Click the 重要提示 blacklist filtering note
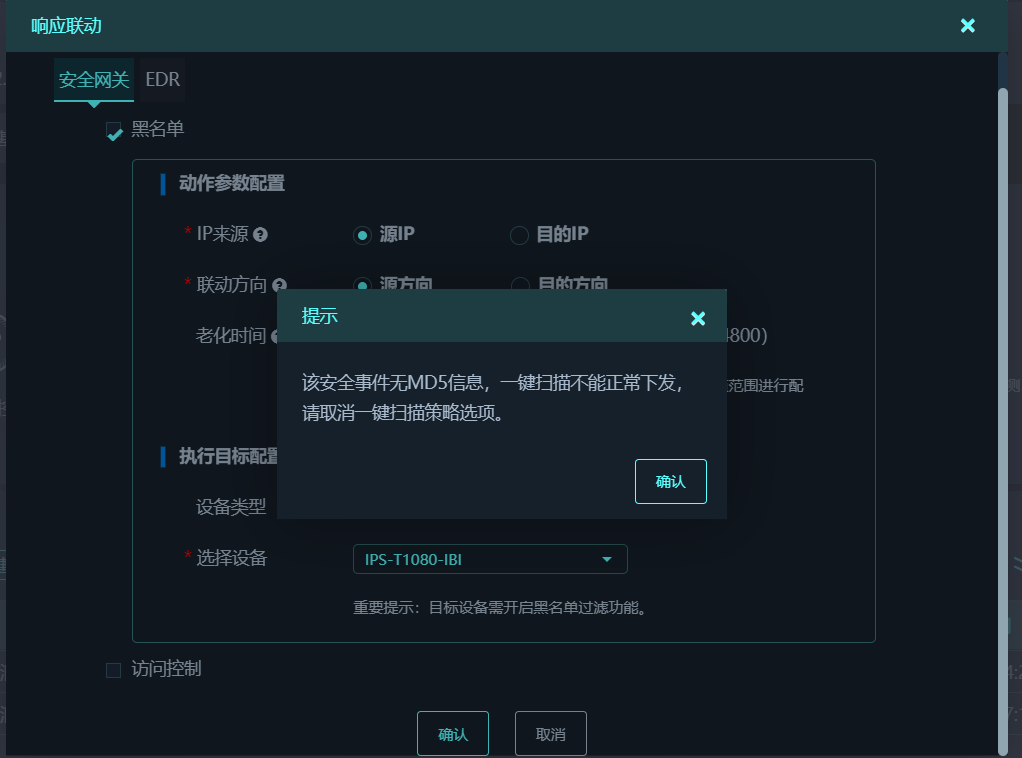1022x758 pixels. [x=500, y=607]
